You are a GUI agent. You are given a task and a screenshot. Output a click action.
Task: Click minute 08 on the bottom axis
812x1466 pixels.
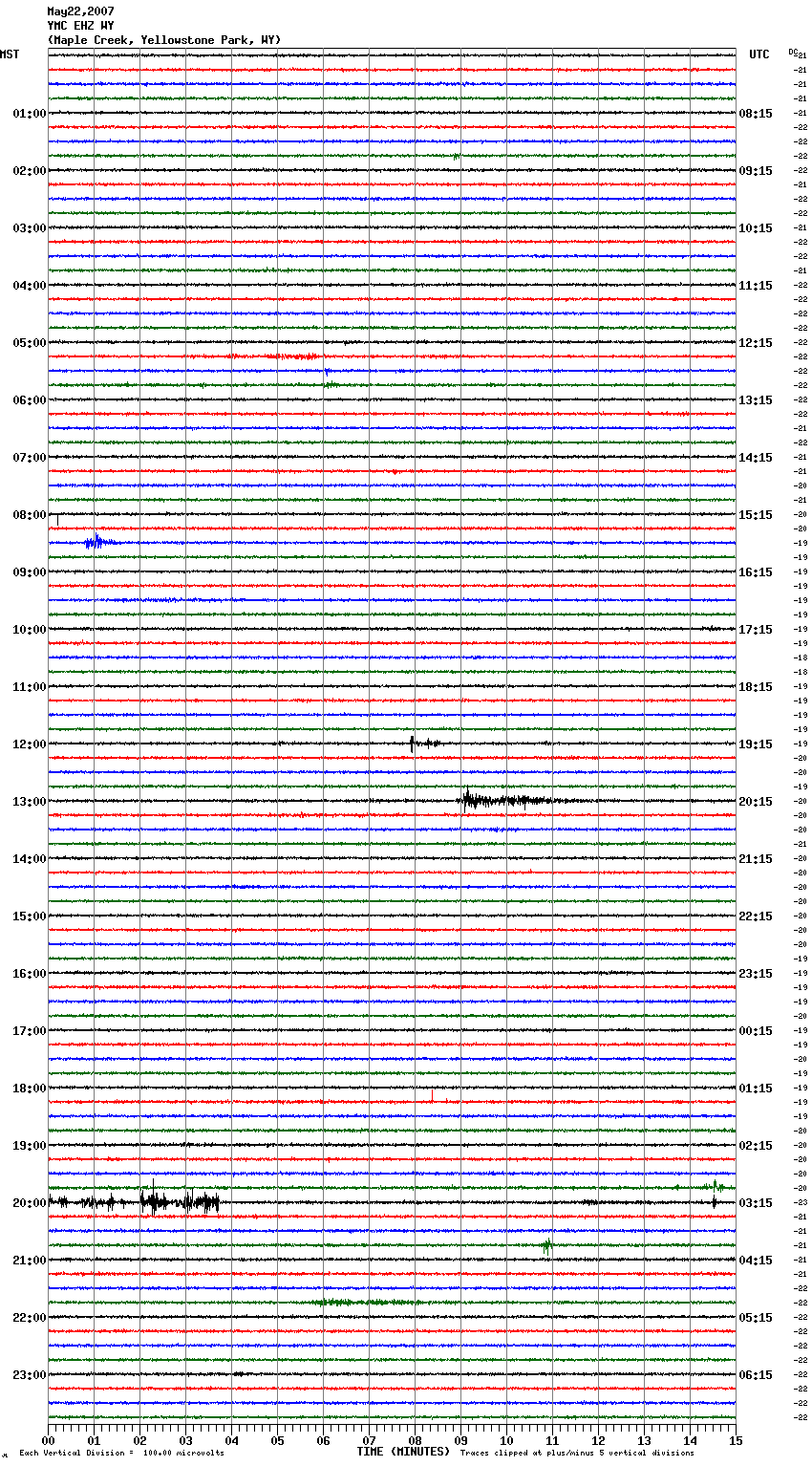415,1440
